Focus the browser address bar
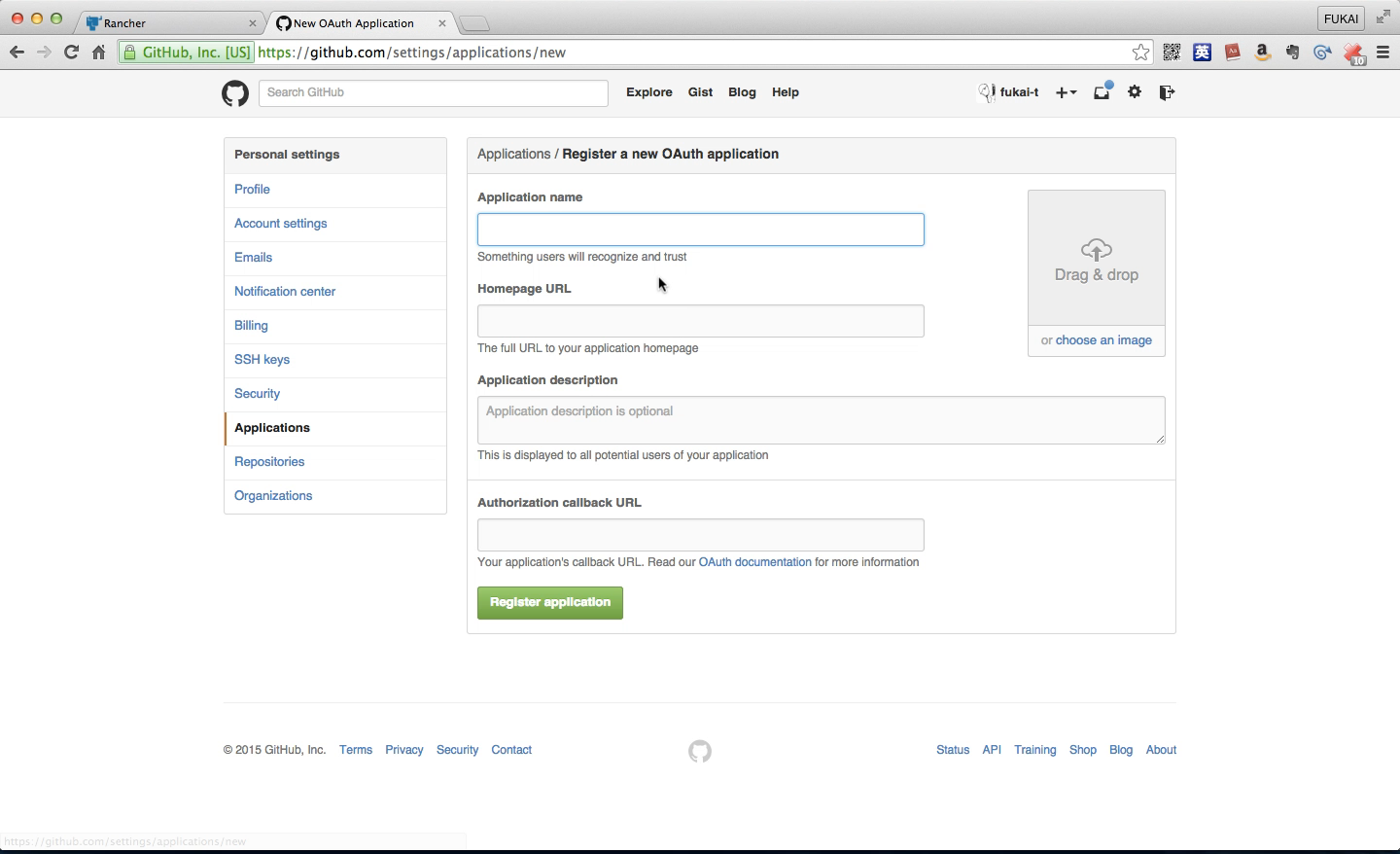Screen dimensions: 1400x854 (690, 53)
